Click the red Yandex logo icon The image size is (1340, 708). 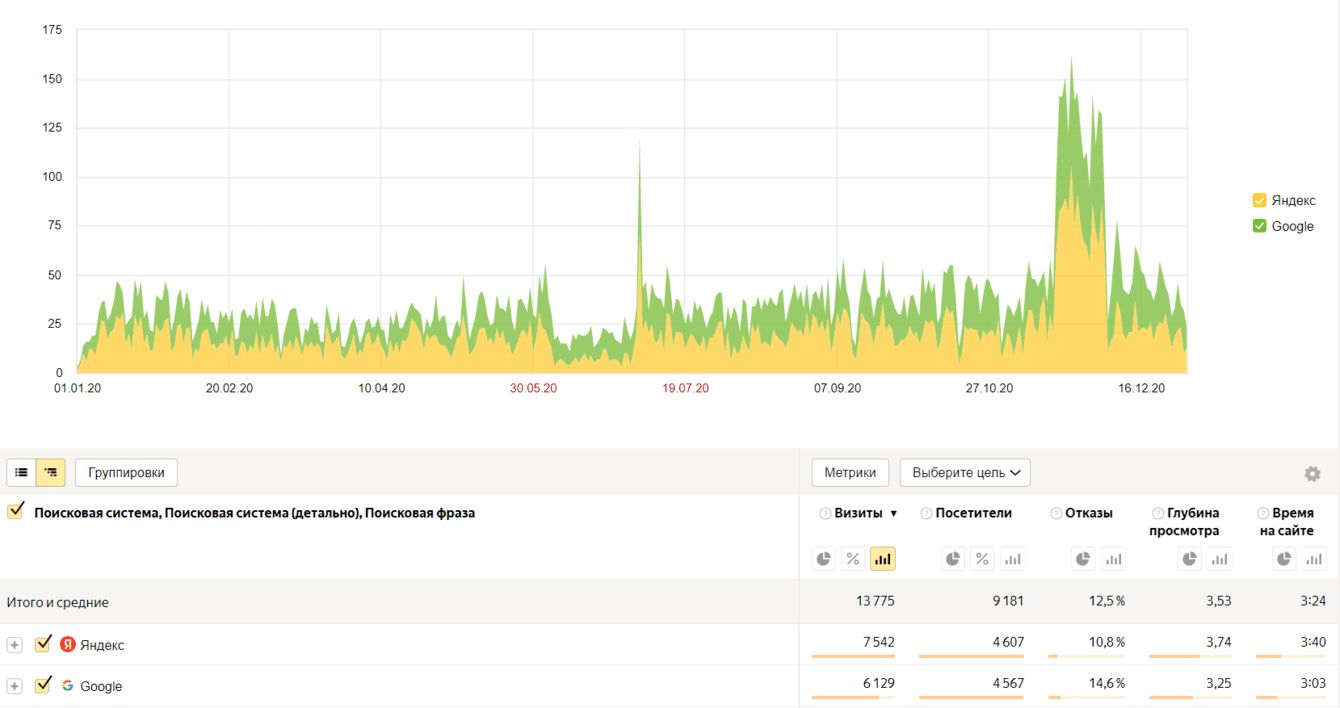point(68,644)
